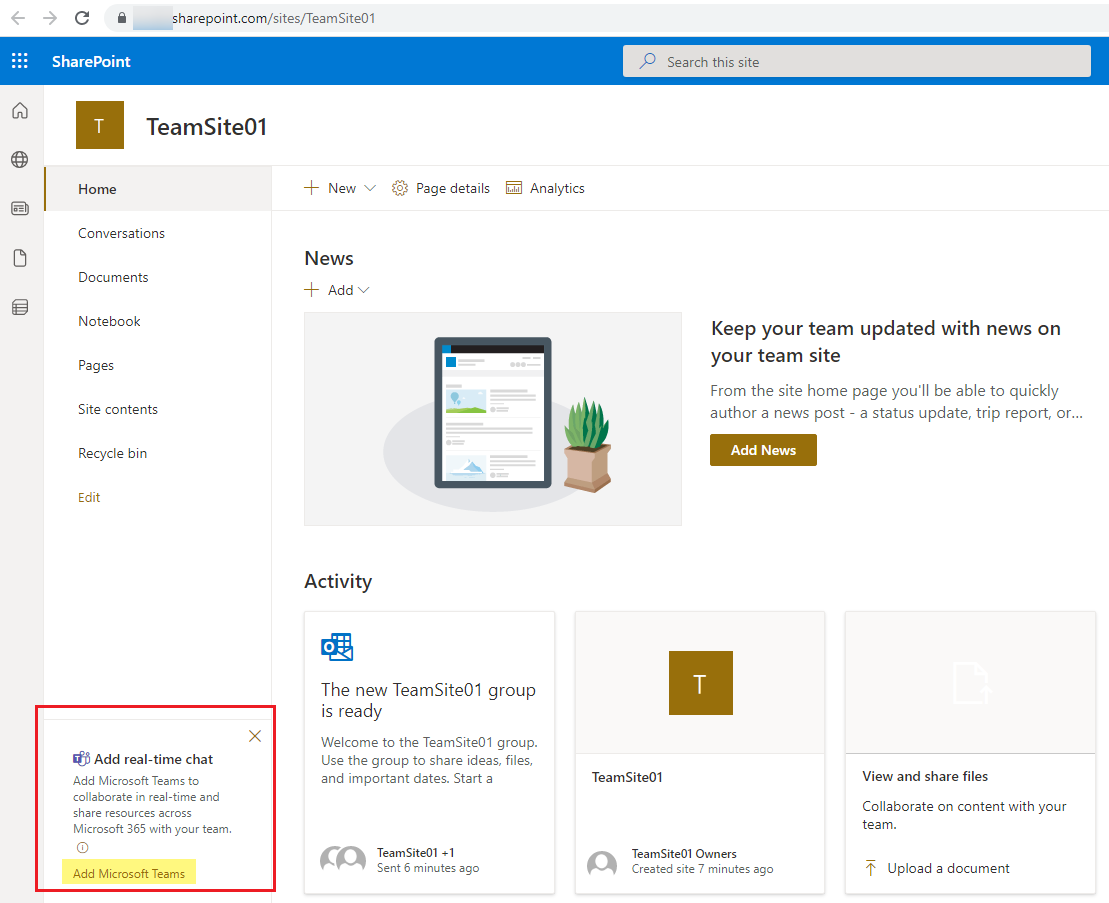Click Analytics in the command bar
Viewport: 1109px width, 903px height.
click(x=557, y=188)
